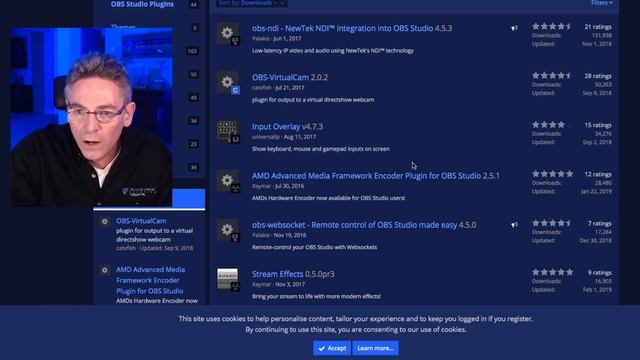Open author universallp on Input Overlay row
The width and height of the screenshot is (640, 360).
click(x=266, y=137)
